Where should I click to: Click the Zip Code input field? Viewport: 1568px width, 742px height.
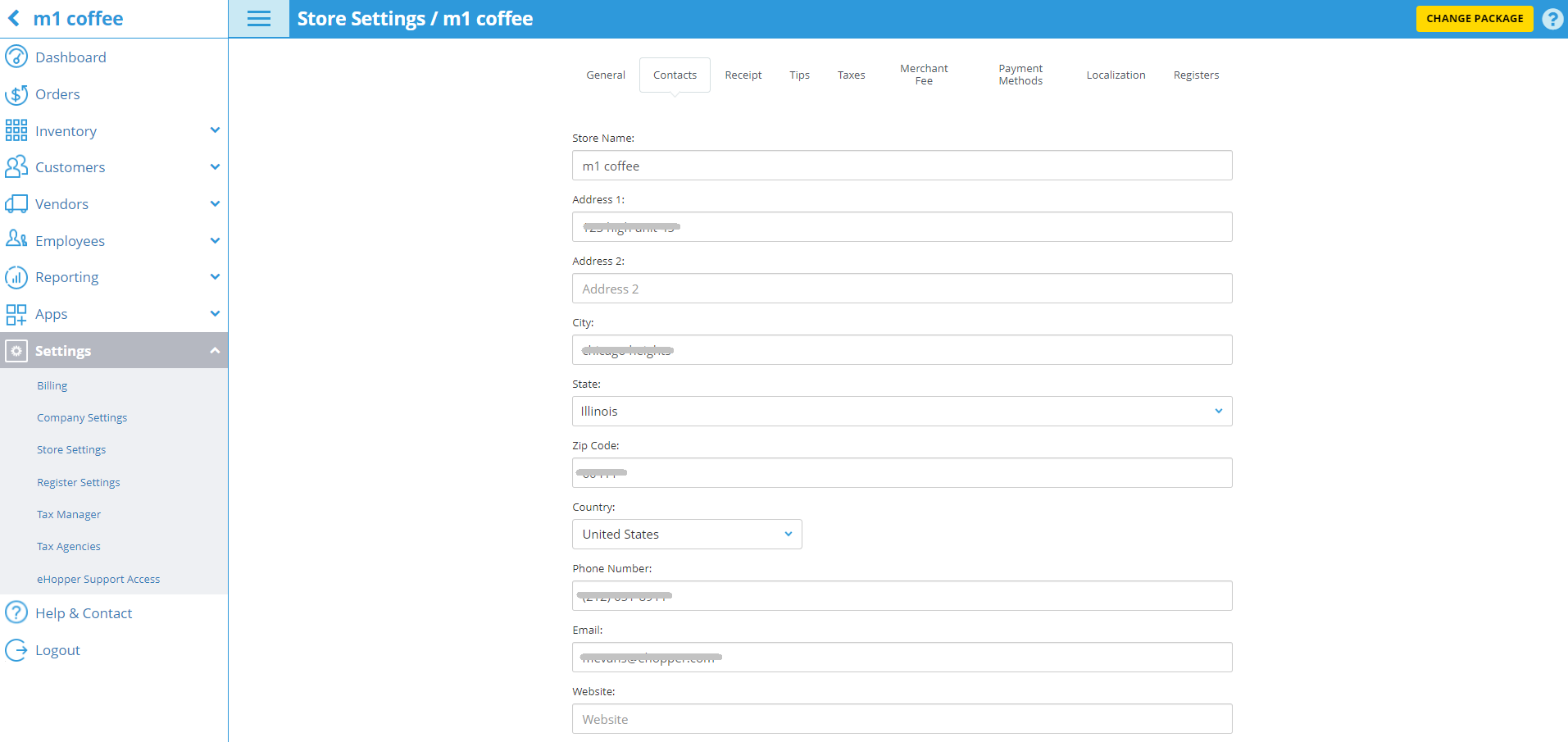(902, 473)
